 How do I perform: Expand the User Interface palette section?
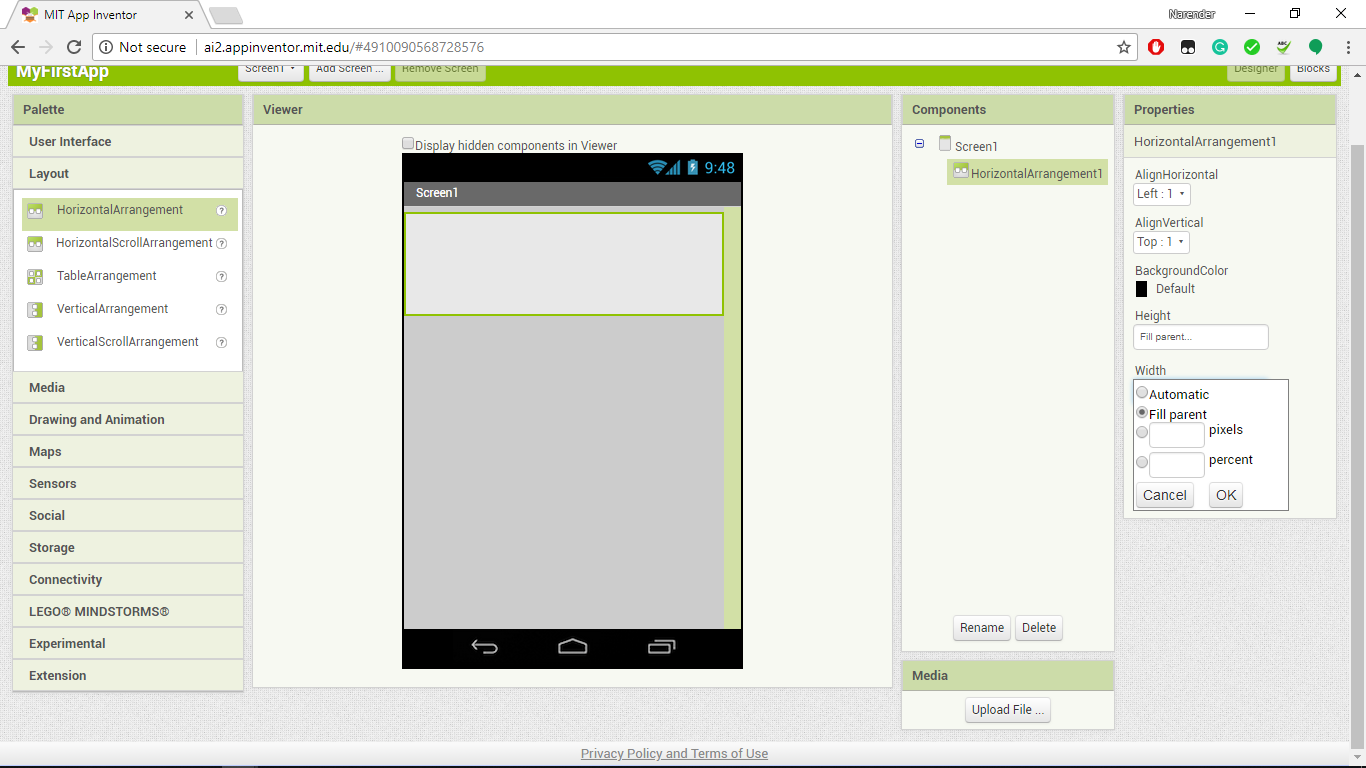128,142
